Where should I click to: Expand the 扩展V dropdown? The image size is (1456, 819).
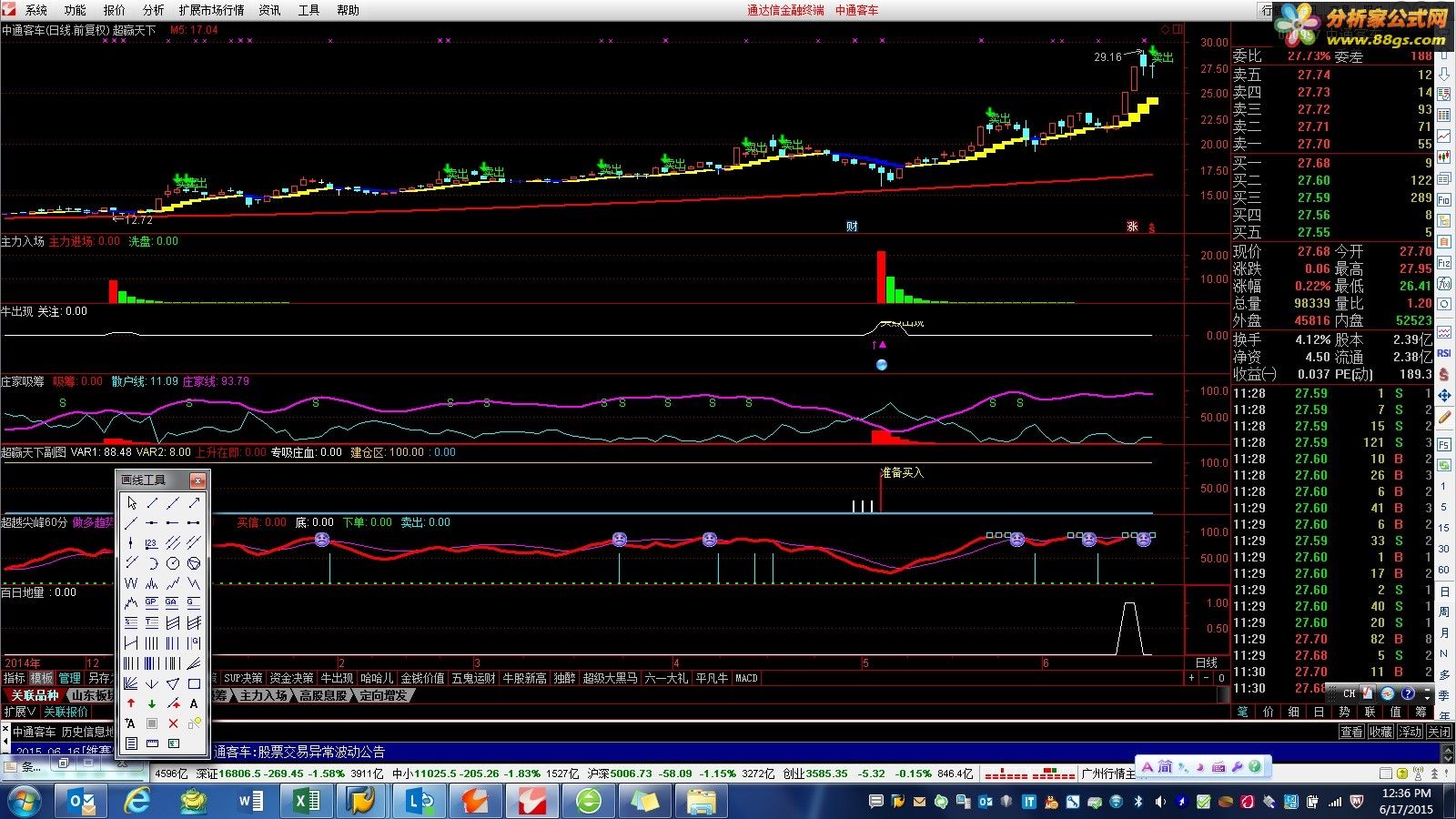point(20,712)
